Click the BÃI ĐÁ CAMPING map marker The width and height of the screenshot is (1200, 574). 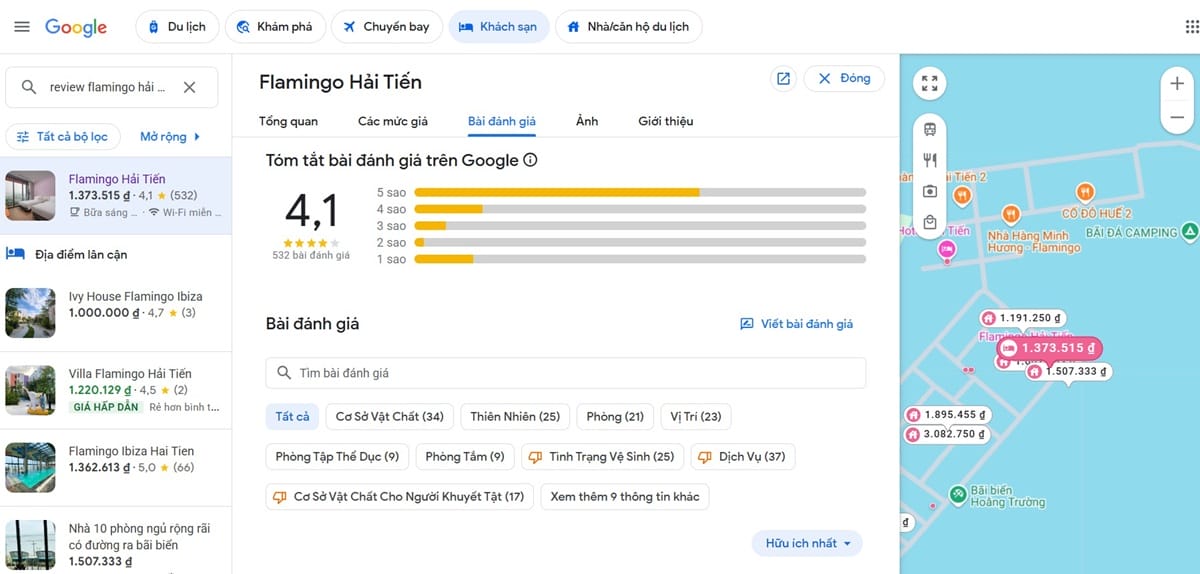coord(1189,232)
